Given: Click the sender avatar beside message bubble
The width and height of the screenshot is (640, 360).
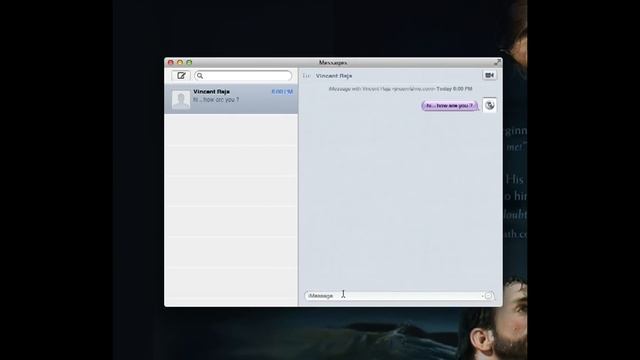Looking at the screenshot, I should pos(489,105).
